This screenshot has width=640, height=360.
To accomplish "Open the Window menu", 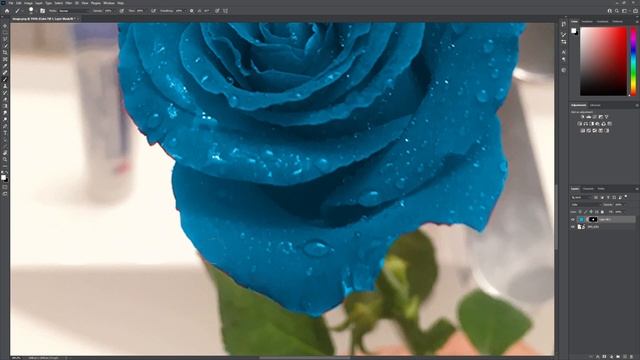I will click(109, 3).
